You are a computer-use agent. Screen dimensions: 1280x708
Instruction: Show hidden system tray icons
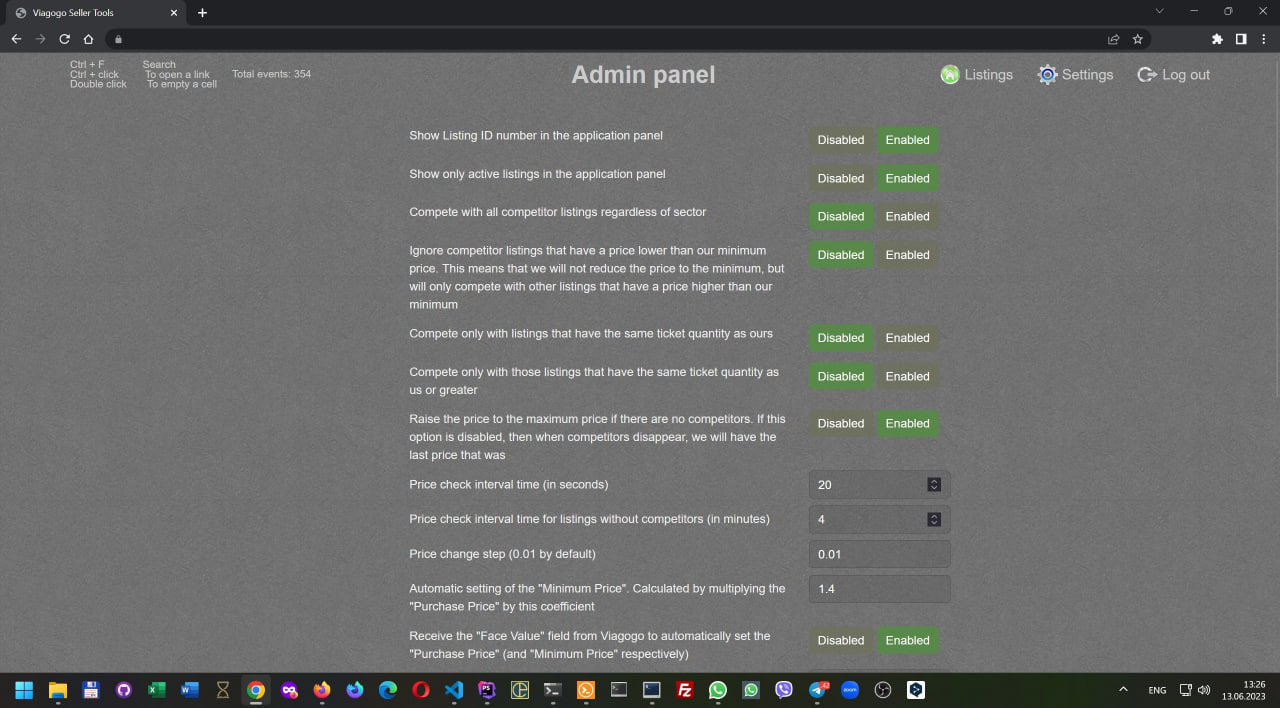(1123, 690)
